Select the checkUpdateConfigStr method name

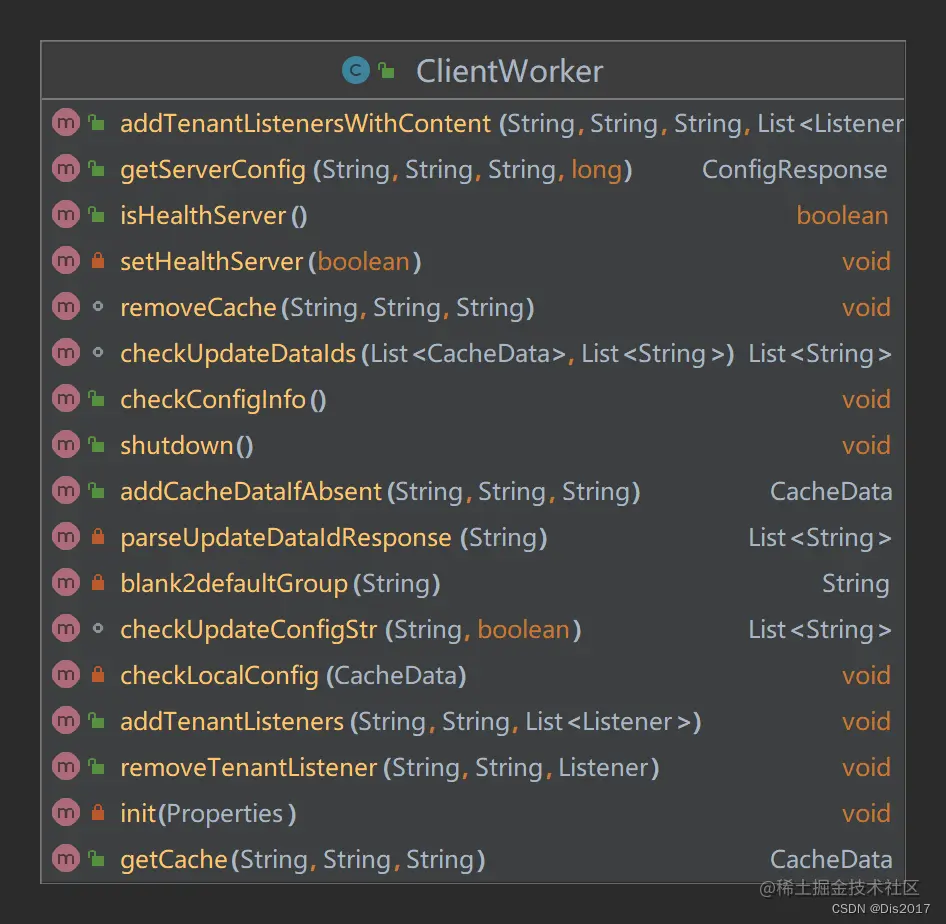click(249, 631)
